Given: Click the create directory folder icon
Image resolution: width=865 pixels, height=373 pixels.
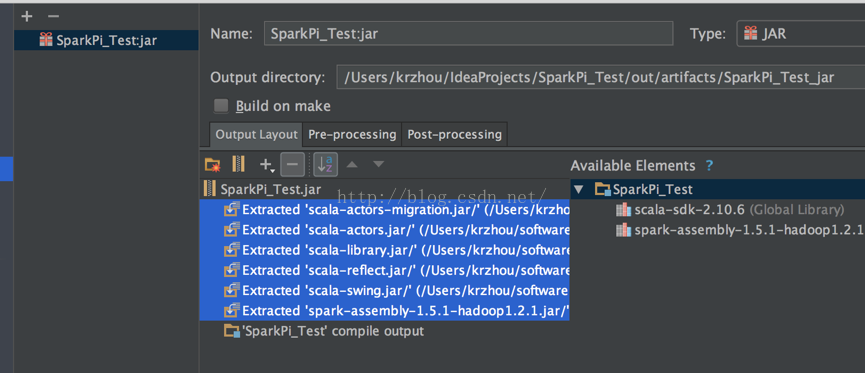Looking at the screenshot, I should 212,164.
